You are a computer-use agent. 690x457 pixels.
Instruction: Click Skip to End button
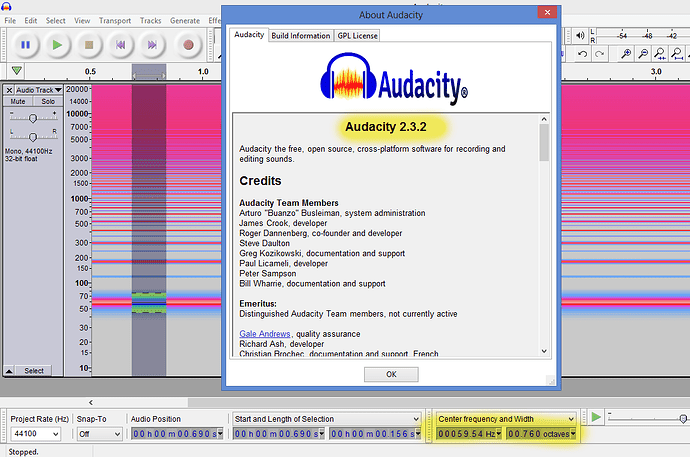[152, 45]
